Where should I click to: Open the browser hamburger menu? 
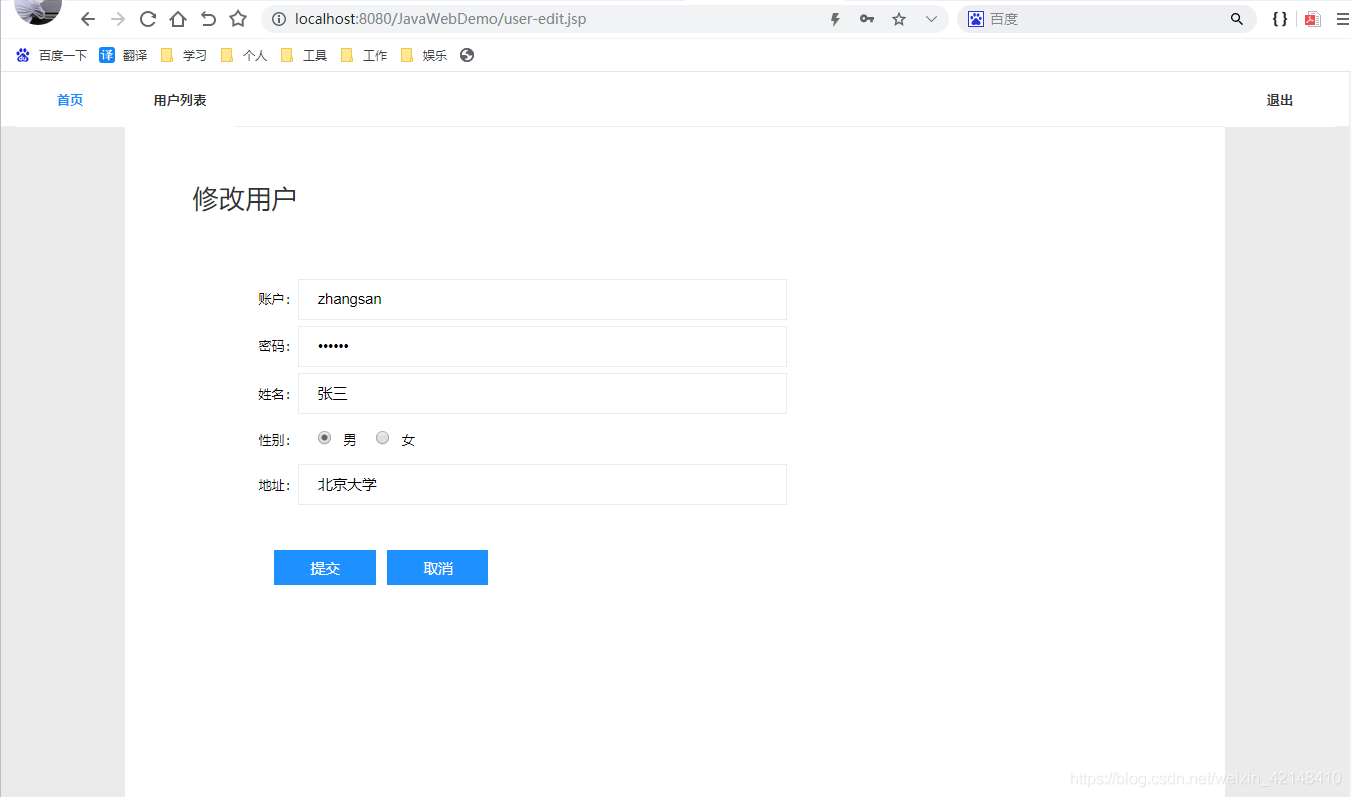(1343, 18)
